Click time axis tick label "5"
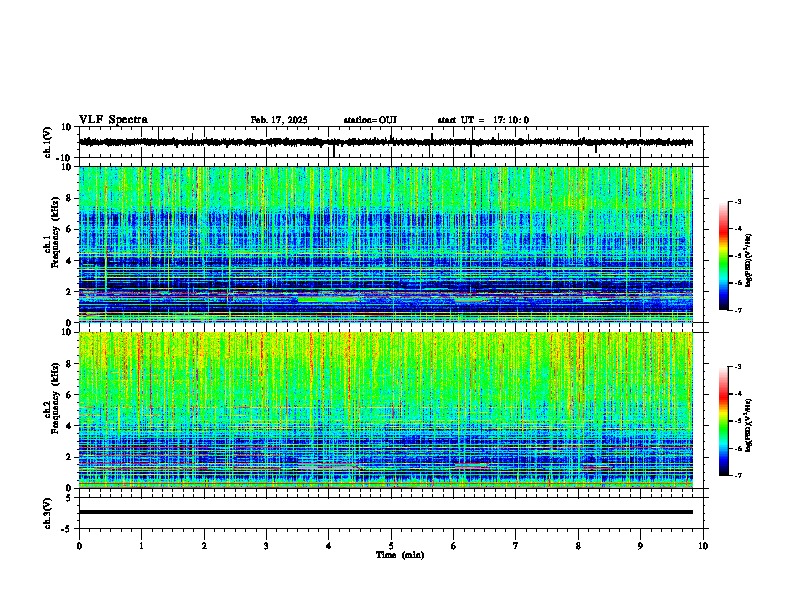This screenshot has height=612, width=792. pos(391,546)
